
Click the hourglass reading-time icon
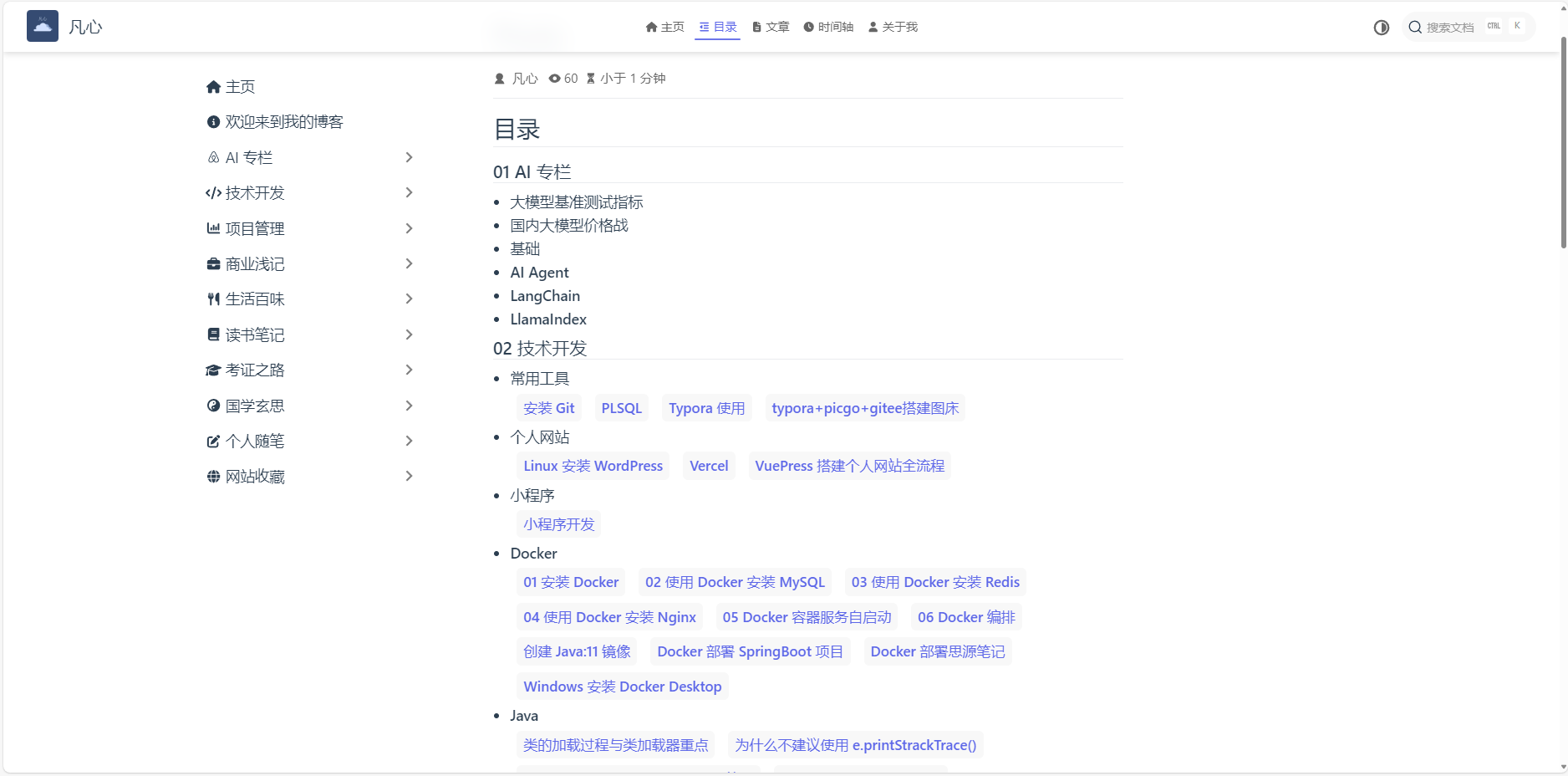[x=591, y=79]
